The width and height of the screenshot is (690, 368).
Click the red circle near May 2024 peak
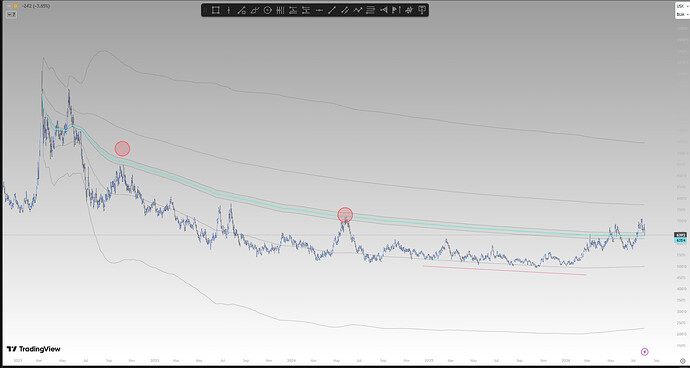point(345,215)
